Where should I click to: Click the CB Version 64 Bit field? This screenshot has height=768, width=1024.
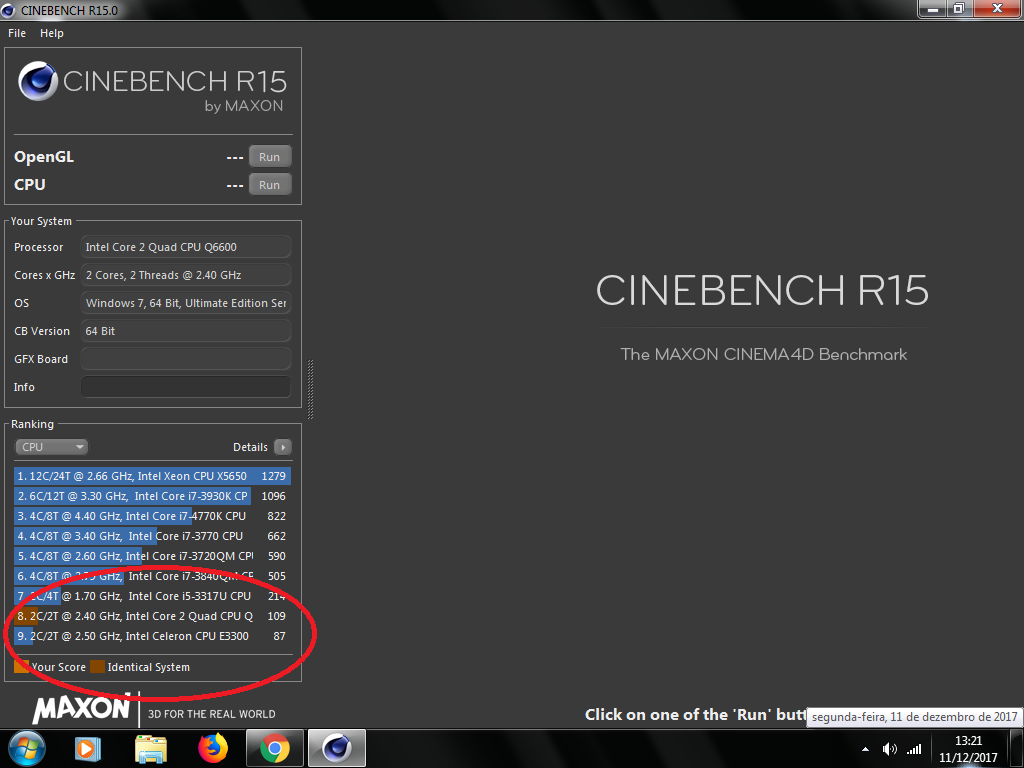[185, 331]
